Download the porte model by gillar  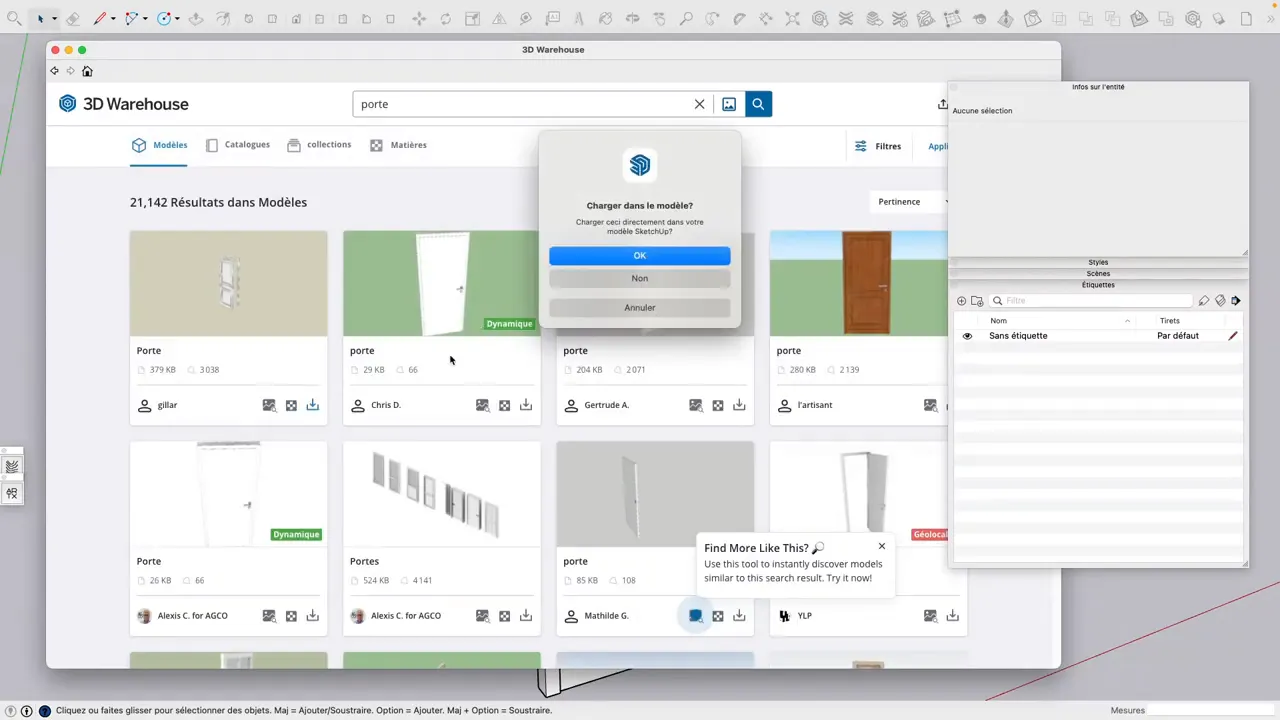pos(312,404)
